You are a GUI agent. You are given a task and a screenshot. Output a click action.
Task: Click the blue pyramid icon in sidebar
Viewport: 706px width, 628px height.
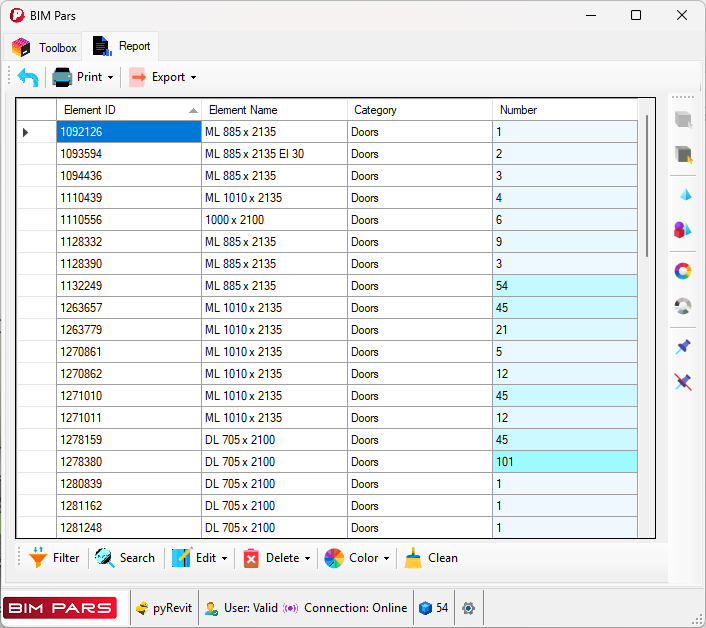[x=683, y=194]
